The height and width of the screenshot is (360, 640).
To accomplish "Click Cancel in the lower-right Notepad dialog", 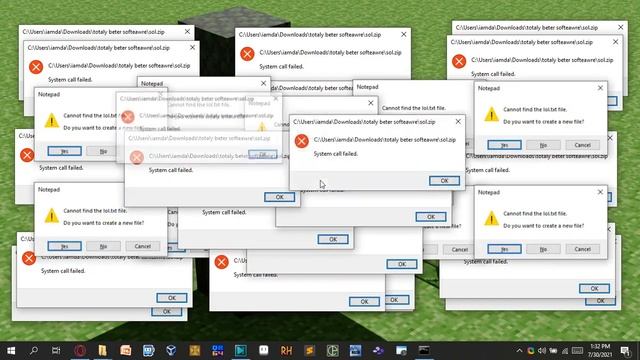I will tap(582, 249).
